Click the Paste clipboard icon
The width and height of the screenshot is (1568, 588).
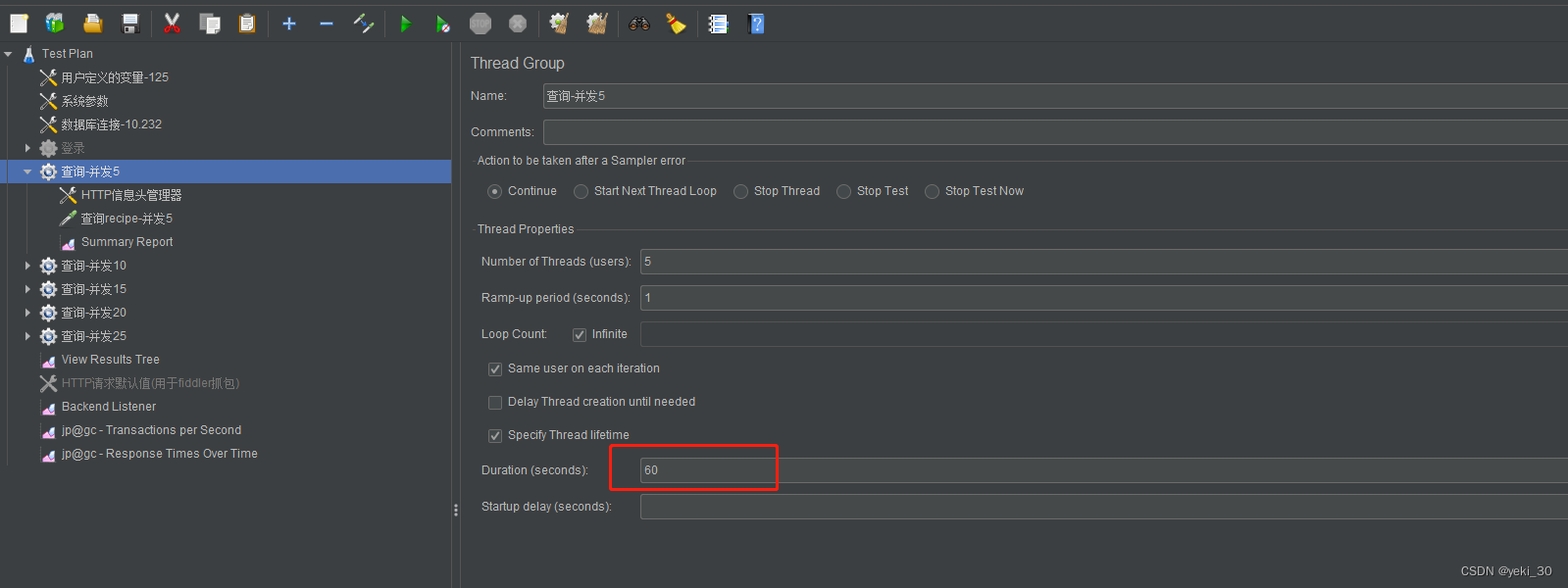pos(247,24)
